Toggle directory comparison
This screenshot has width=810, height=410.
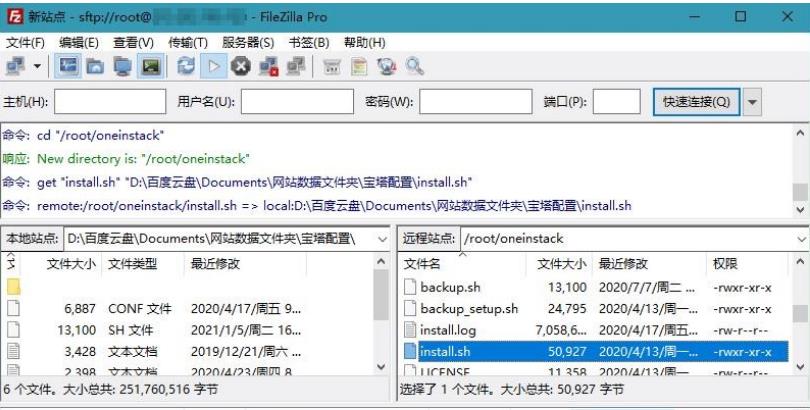(x=359, y=67)
